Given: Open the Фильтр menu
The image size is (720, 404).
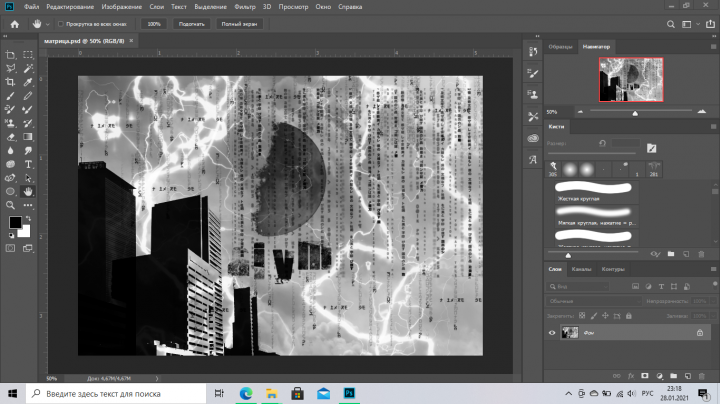Looking at the screenshot, I should [245, 7].
